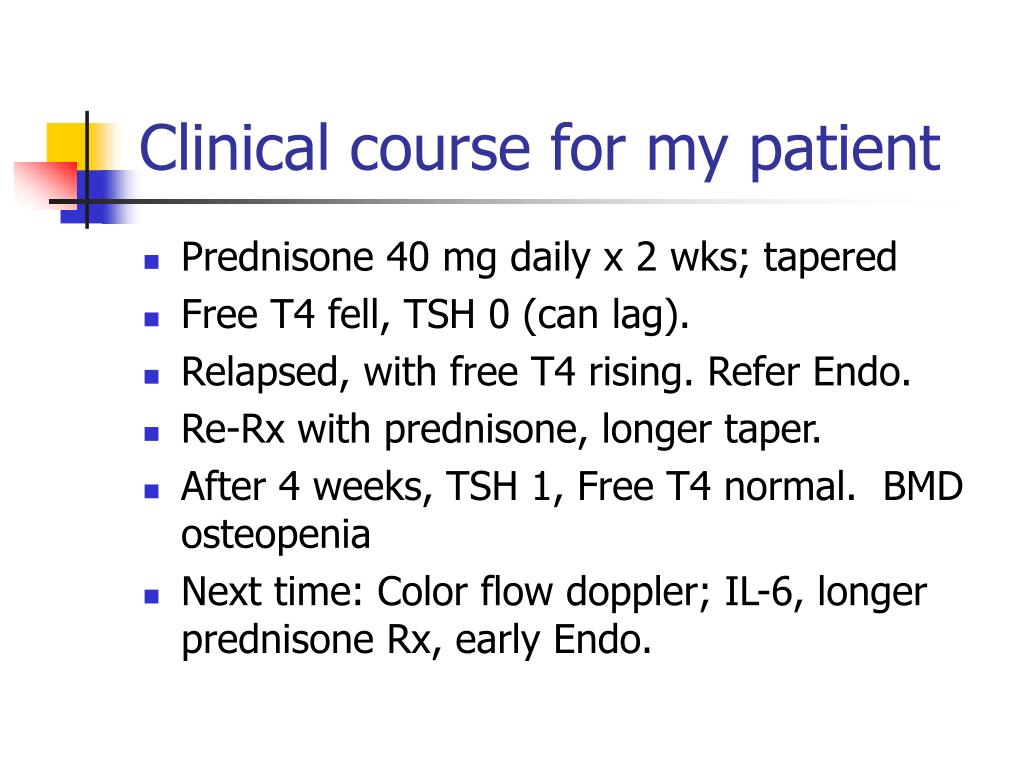Select the bullet marker before 'Free T4 fell'

point(152,319)
